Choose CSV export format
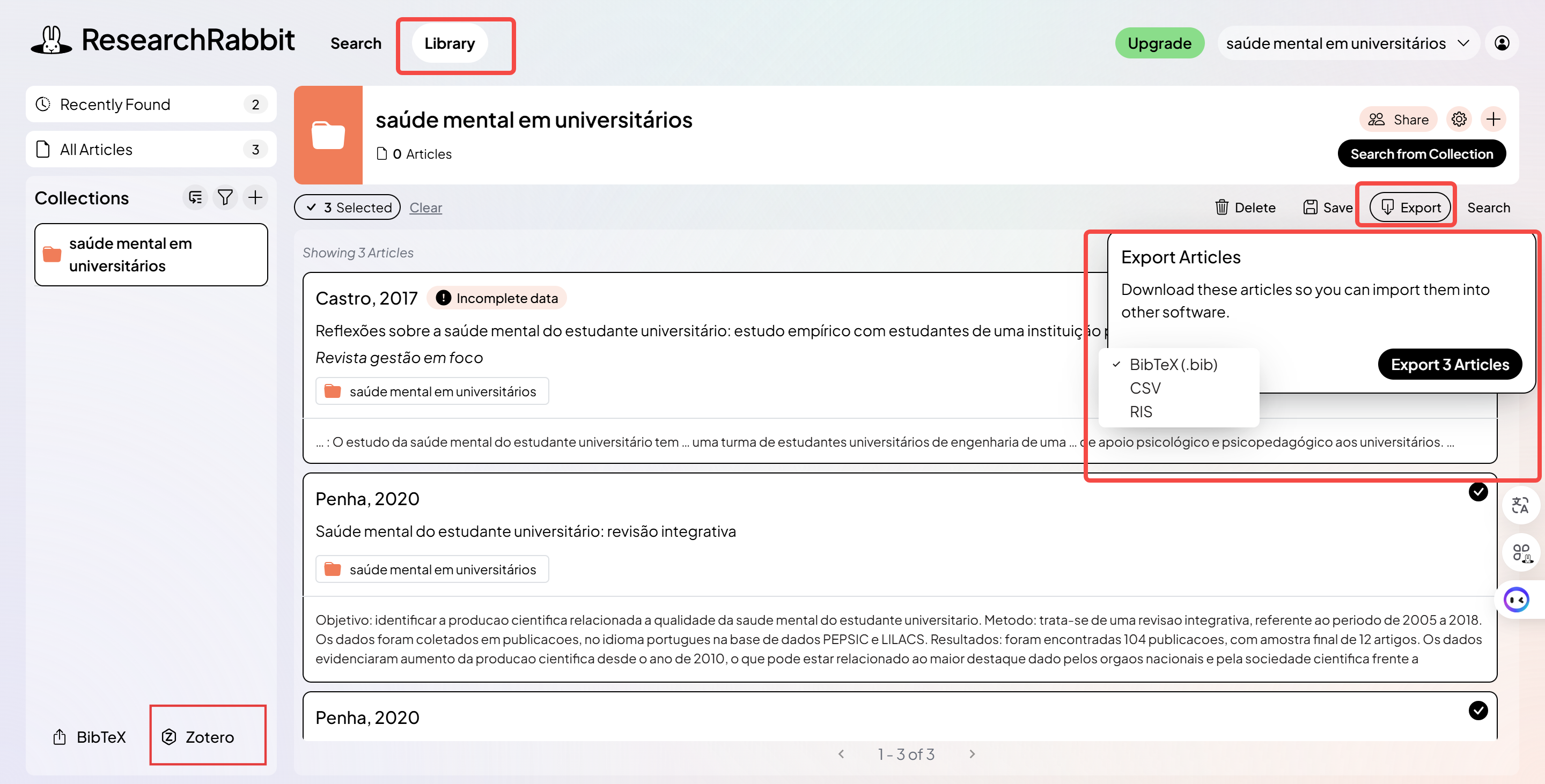Viewport: 1545px width, 784px height. [x=1145, y=388]
